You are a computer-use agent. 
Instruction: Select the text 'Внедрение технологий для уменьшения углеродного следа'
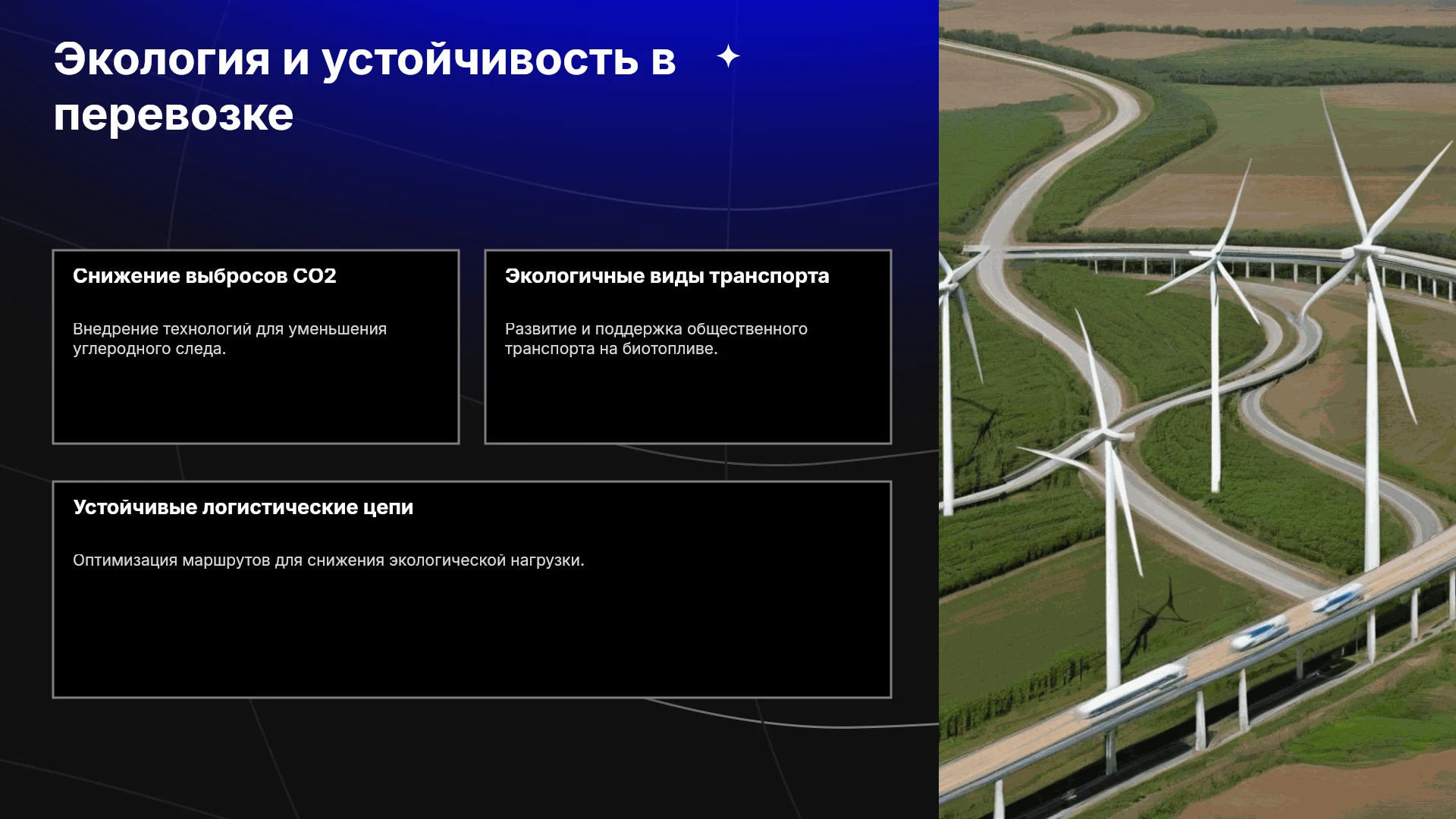click(230, 339)
